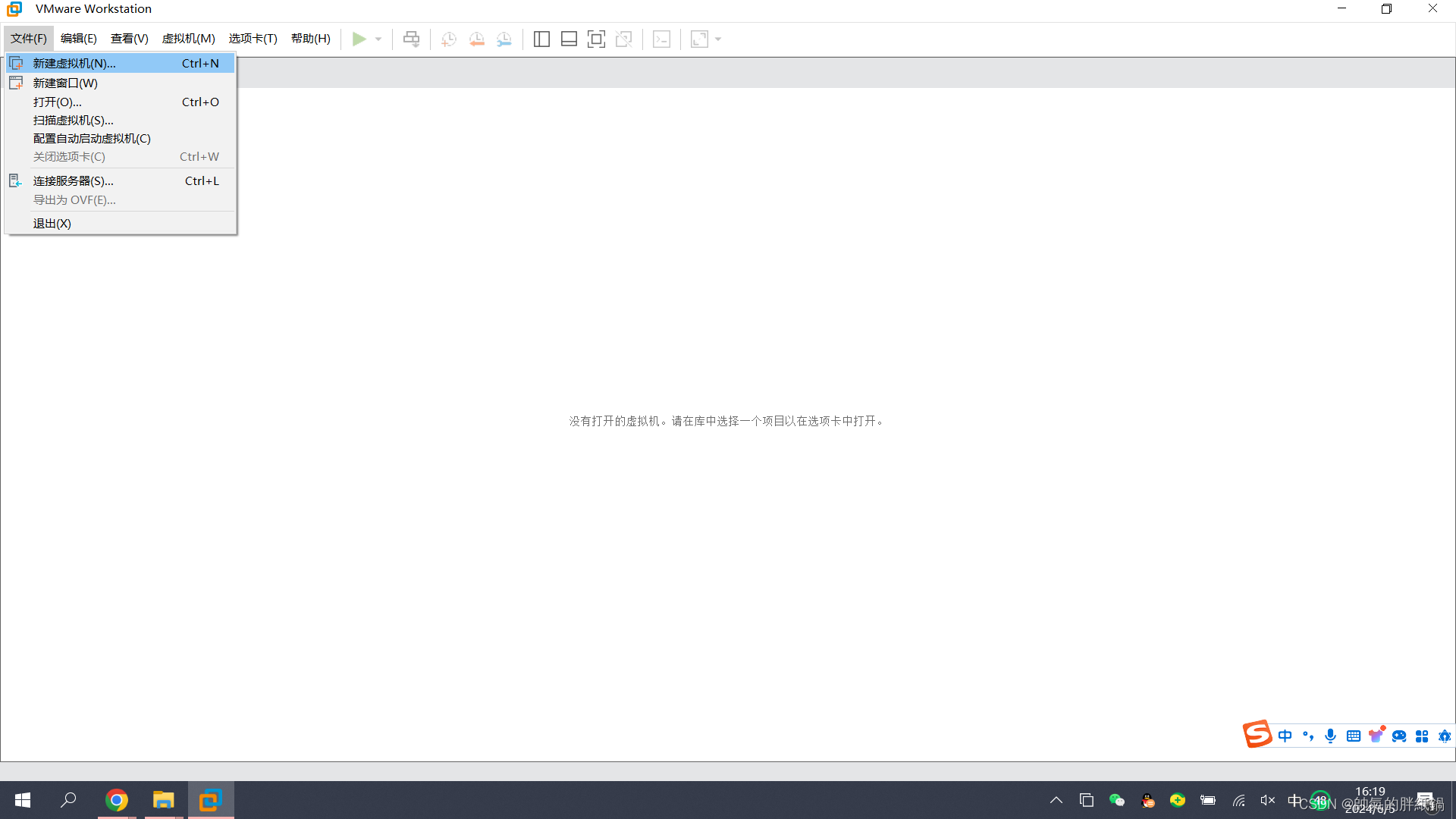1456x819 pixels.
Task: Open the stretch options dropdown arrow
Action: (718, 39)
